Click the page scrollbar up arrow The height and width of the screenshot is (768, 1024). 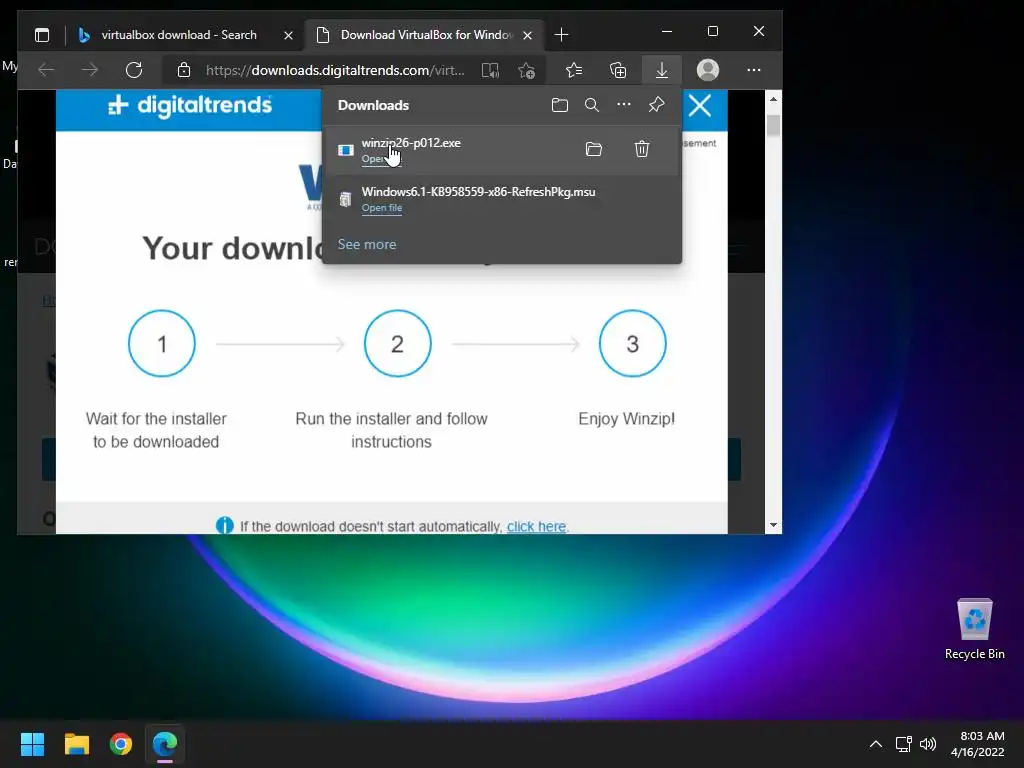[x=773, y=99]
